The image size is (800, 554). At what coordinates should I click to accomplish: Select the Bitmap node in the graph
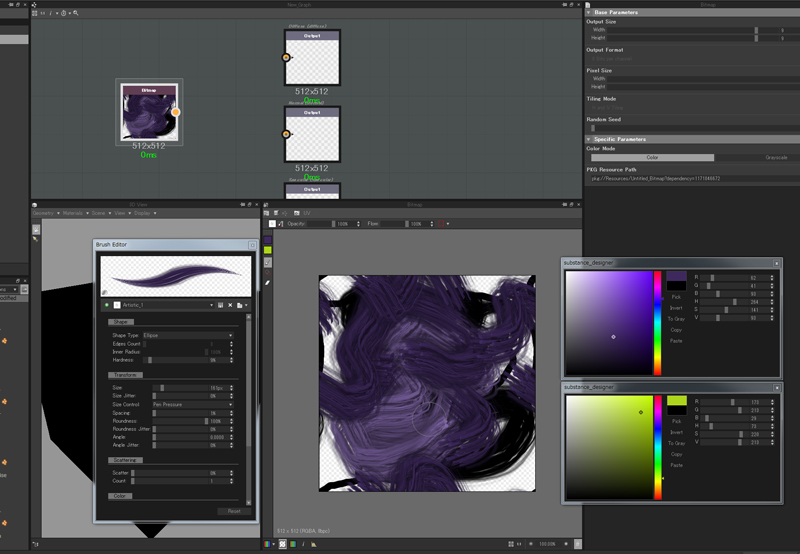[x=149, y=112]
